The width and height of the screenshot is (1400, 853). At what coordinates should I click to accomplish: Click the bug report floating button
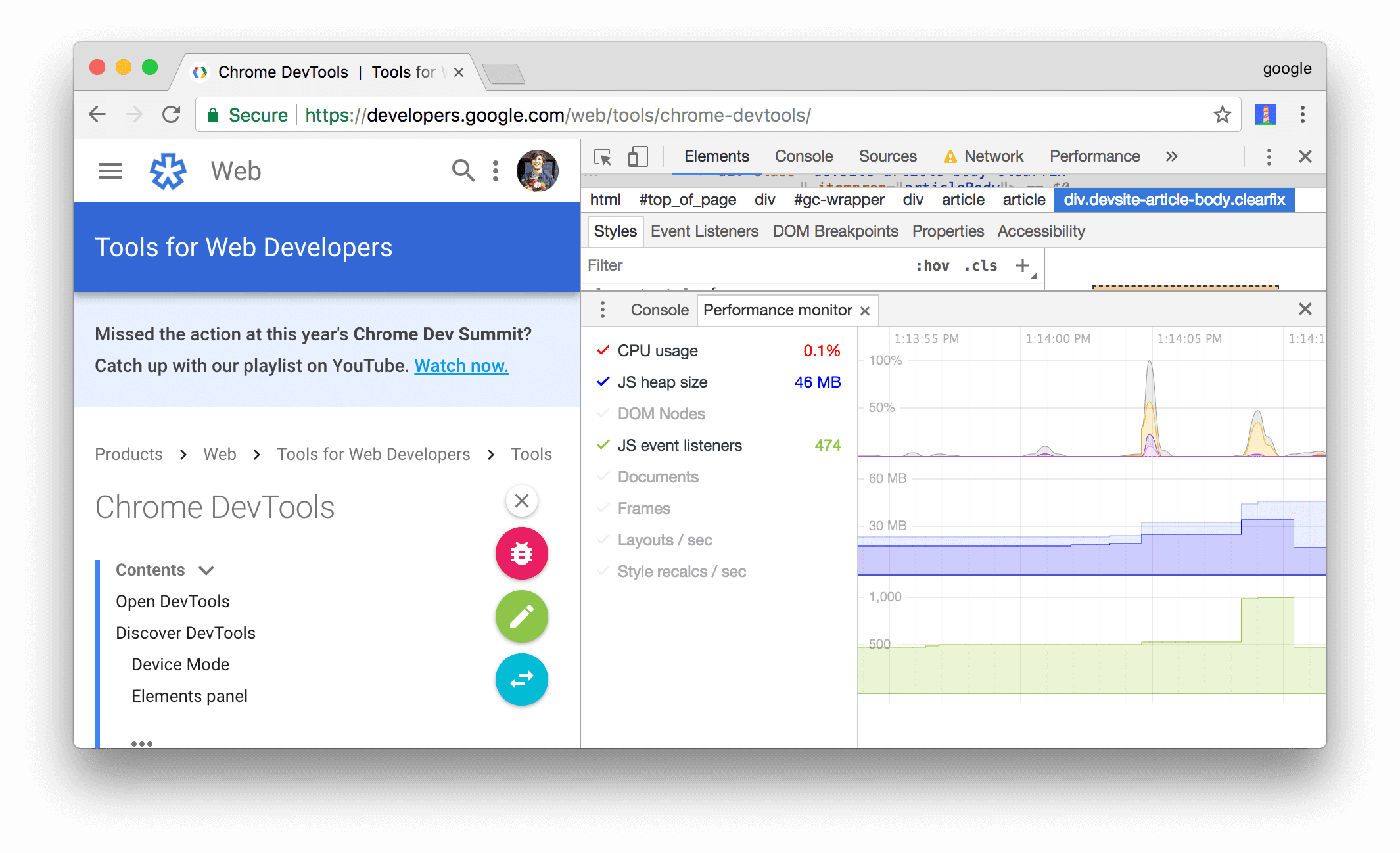point(521,553)
